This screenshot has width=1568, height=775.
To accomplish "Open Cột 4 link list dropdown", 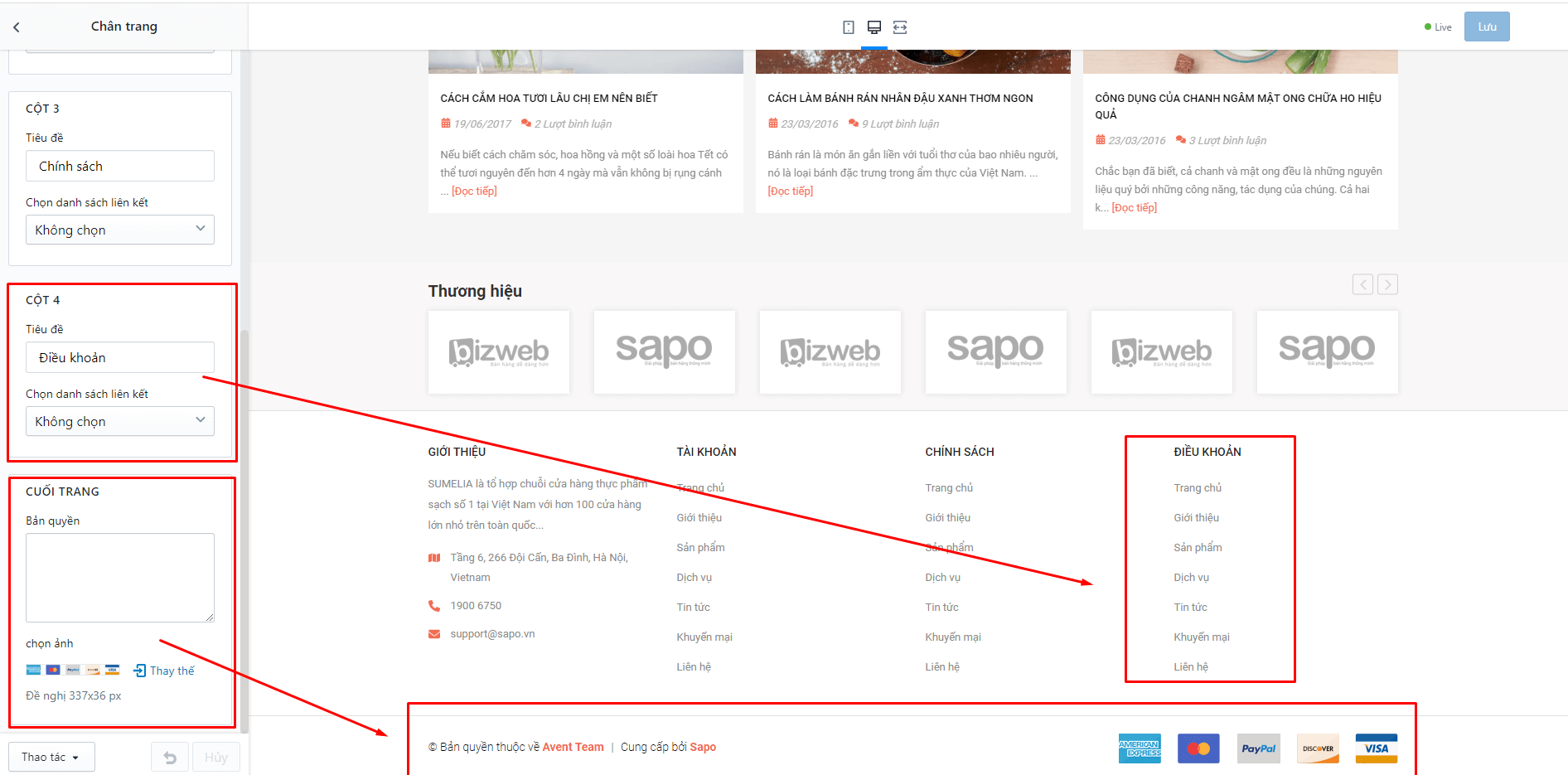I will [120, 421].
